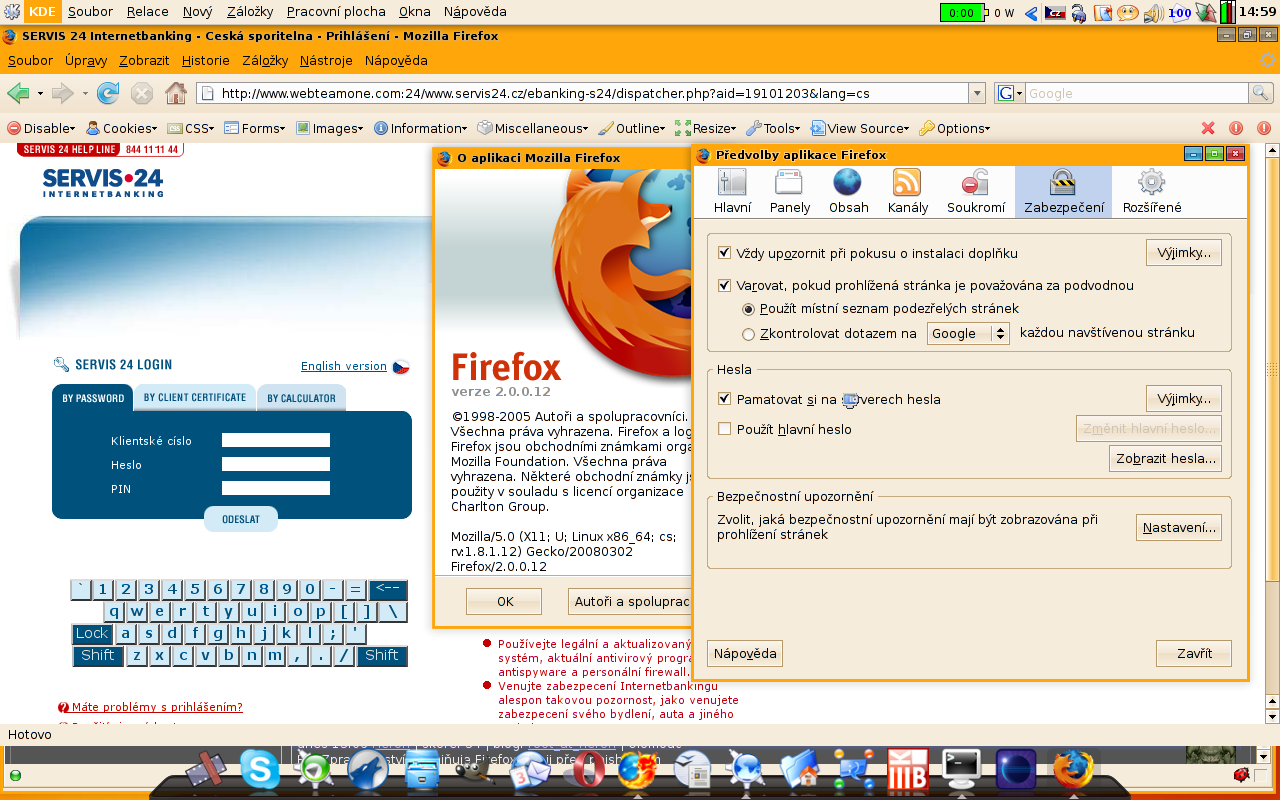1280x800 pixels.
Task: Expand the Cookies dropdown
Action: click(x=121, y=128)
